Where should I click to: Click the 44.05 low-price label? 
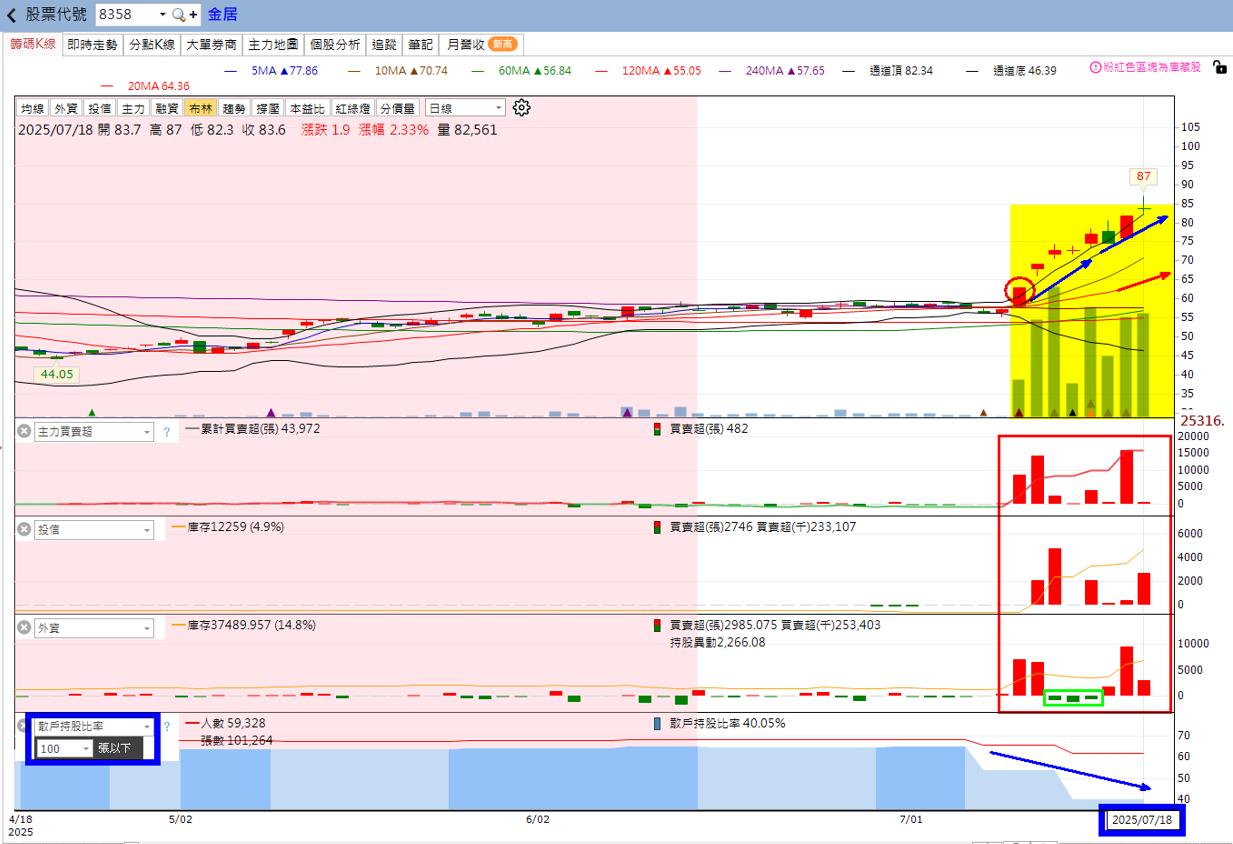(56, 374)
